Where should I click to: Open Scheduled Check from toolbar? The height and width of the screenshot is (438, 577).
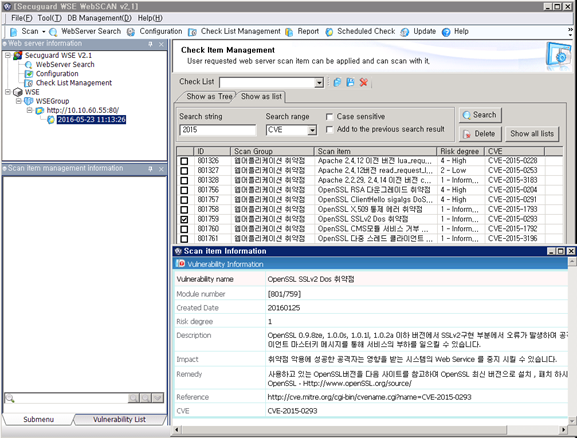point(360,32)
